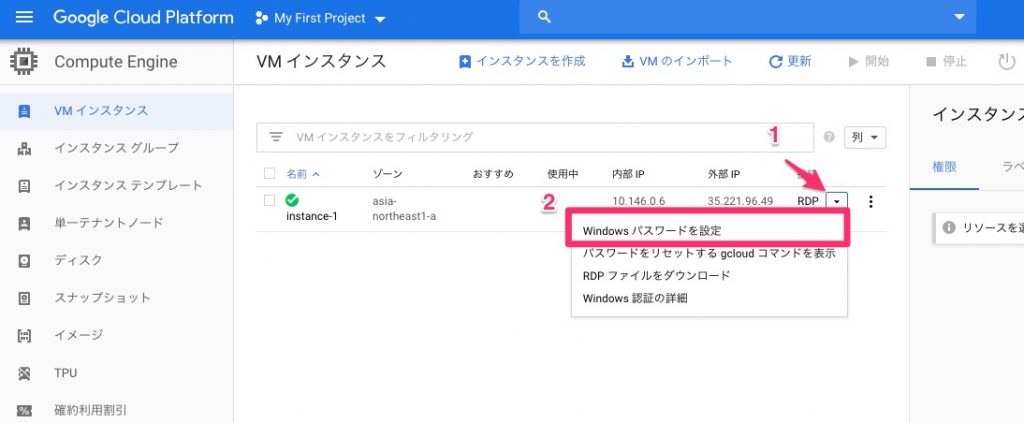Choose RDP ファイルをダウンロード from menu
The height and width of the screenshot is (423, 1024).
pyautogui.click(x=656, y=275)
